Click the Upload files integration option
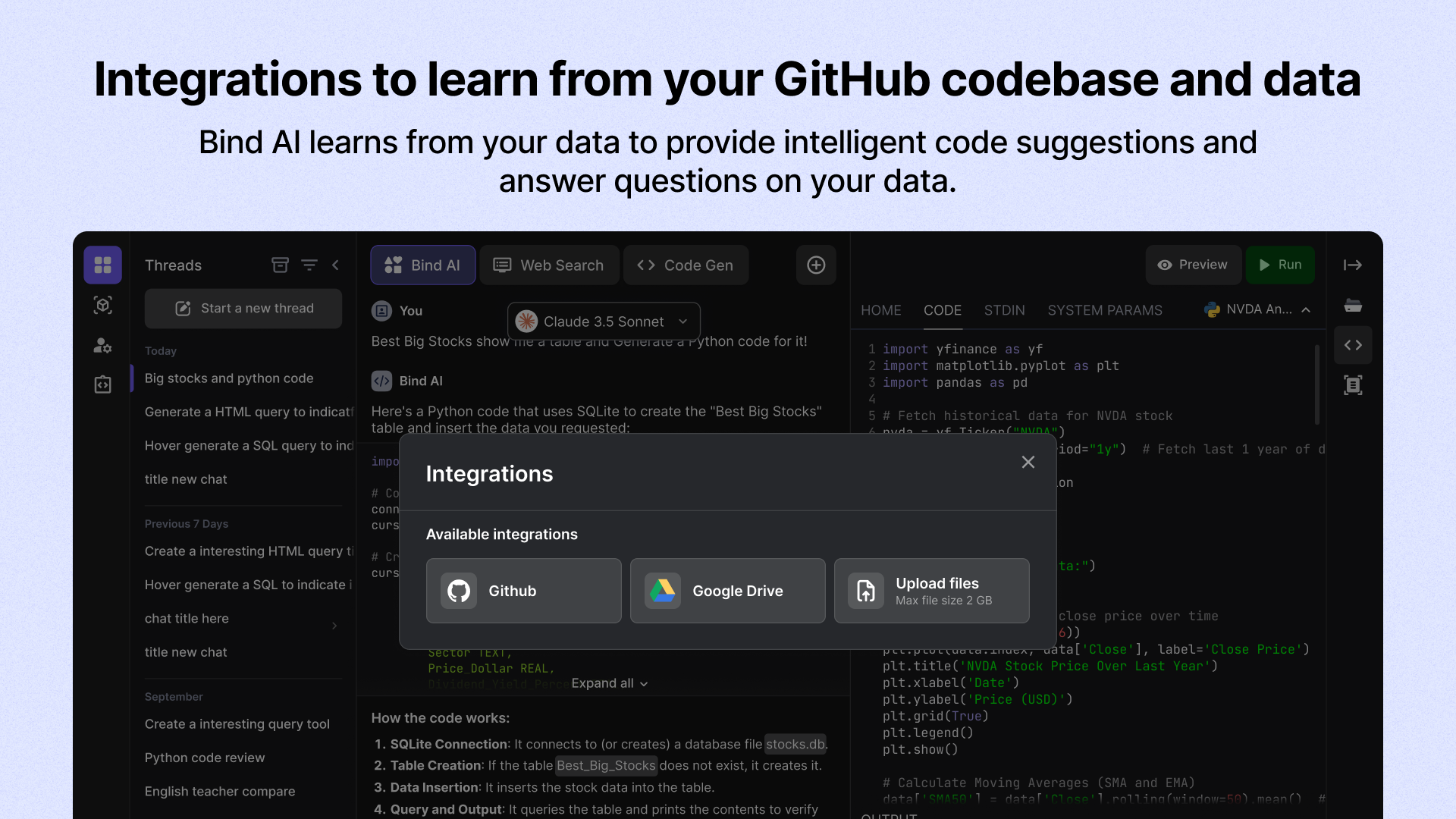The image size is (1456, 819). [x=932, y=590]
